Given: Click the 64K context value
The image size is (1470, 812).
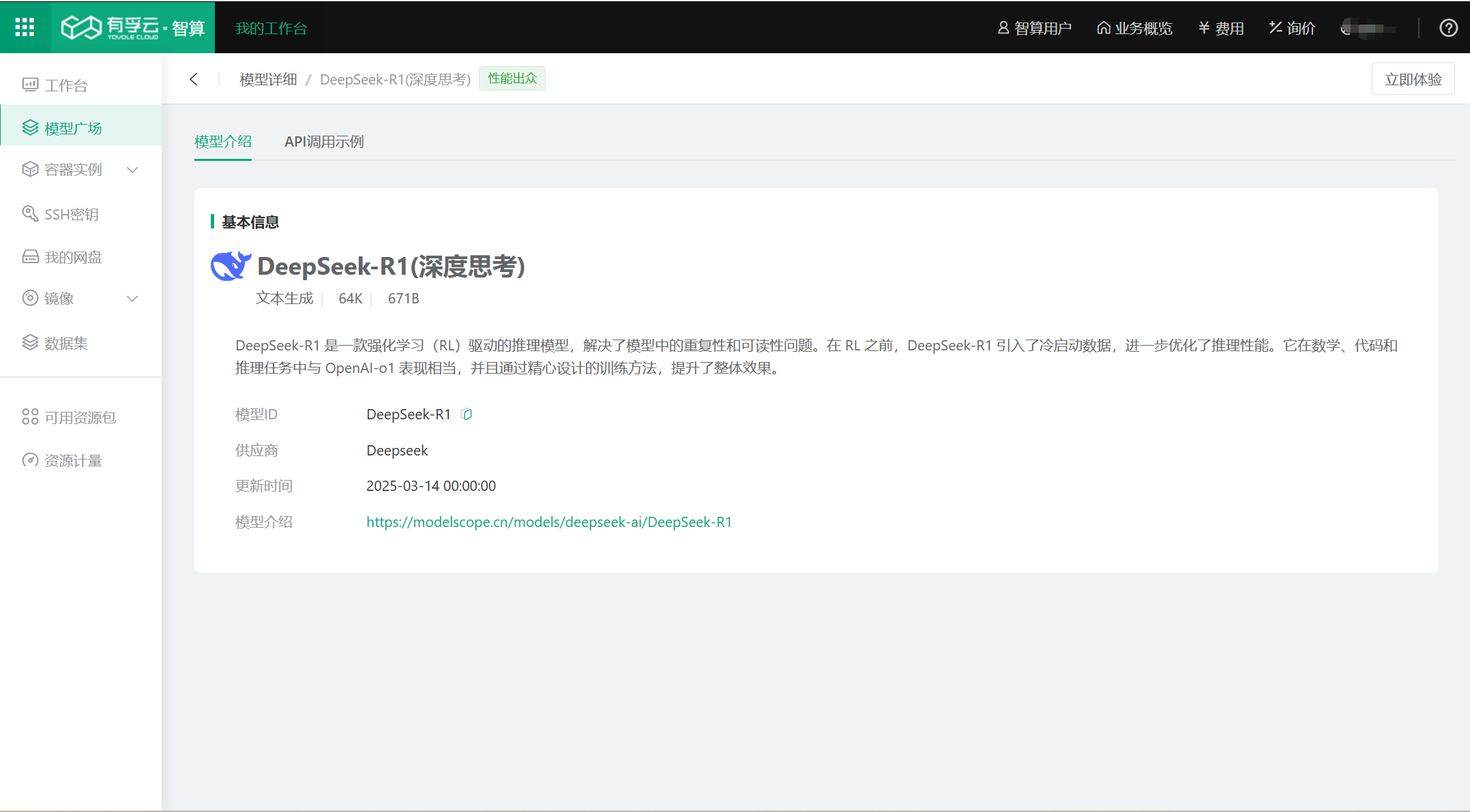Looking at the screenshot, I should [x=351, y=299].
